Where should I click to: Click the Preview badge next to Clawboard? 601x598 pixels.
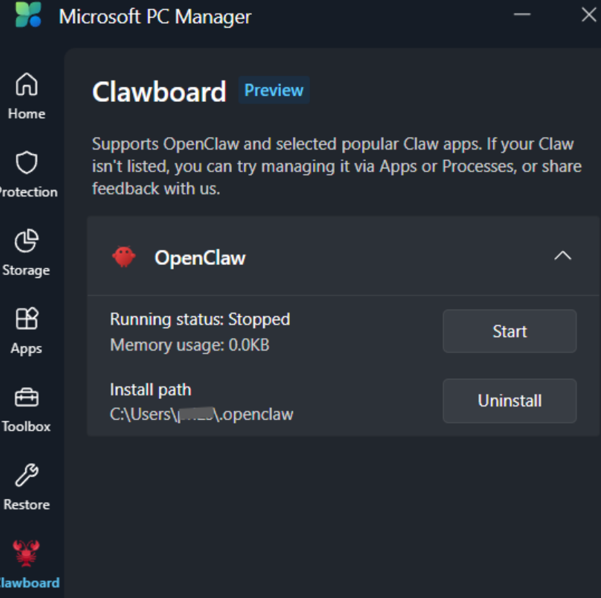tap(273, 90)
